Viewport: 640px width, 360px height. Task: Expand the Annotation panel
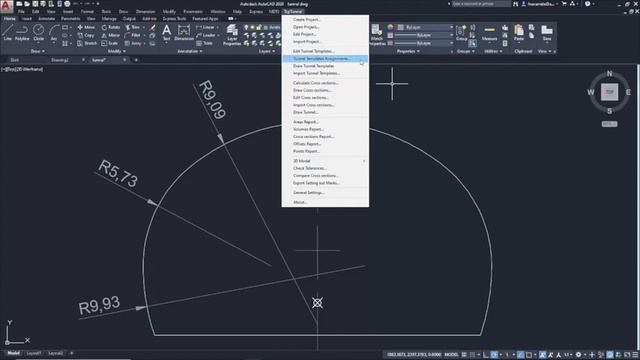pos(190,51)
